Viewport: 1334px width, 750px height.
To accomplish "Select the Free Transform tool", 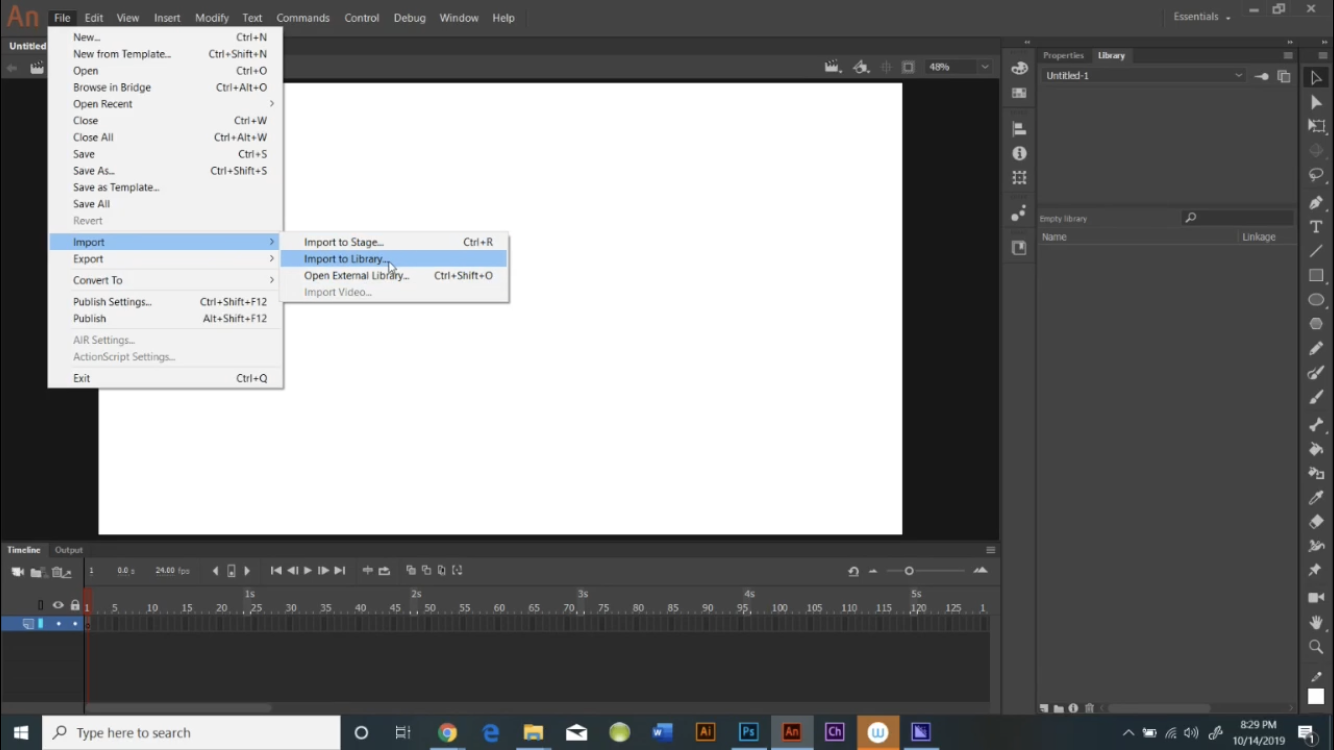I will coord(1316,126).
